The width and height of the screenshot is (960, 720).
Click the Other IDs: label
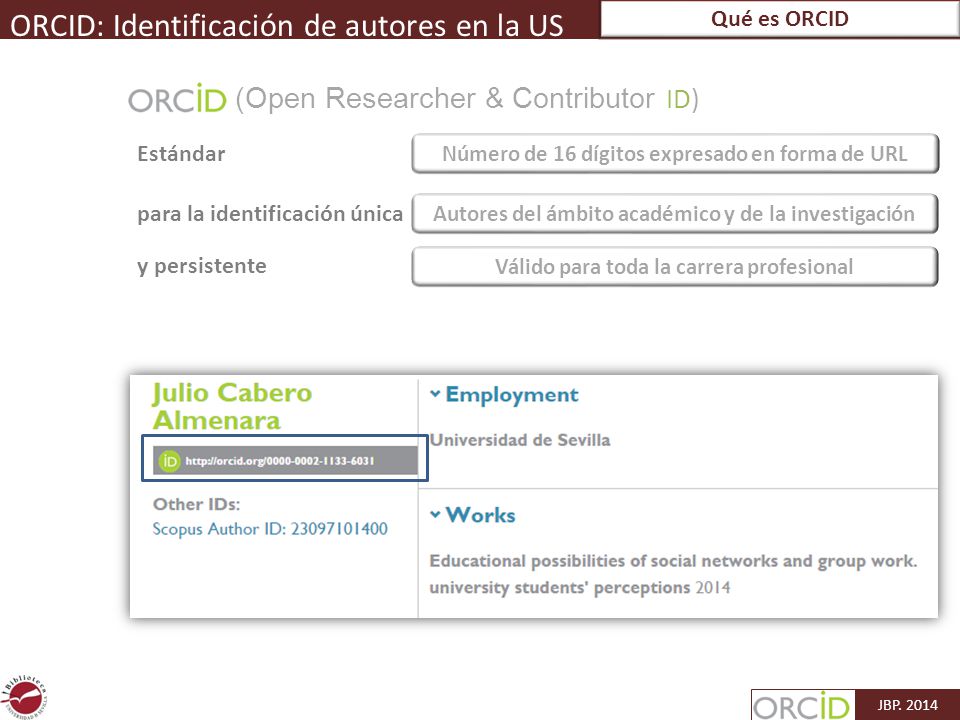(x=197, y=504)
